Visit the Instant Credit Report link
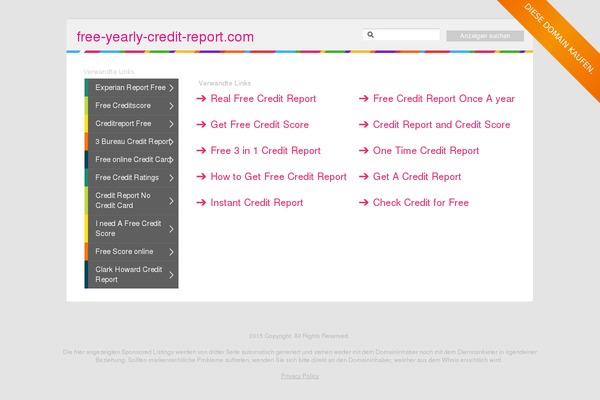600x400 pixels. pyautogui.click(x=257, y=203)
